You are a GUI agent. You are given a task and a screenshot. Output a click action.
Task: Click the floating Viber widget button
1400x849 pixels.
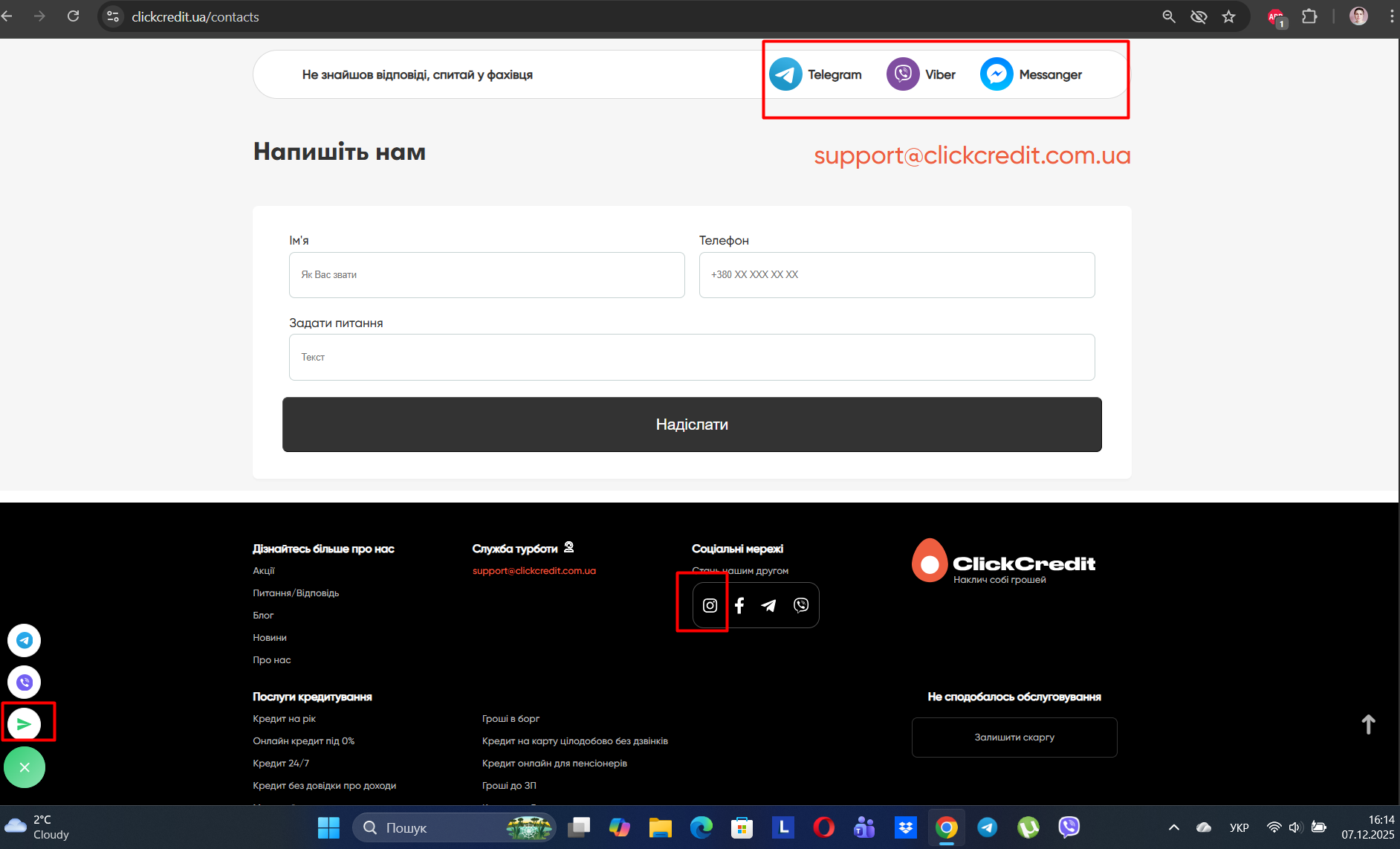click(25, 682)
